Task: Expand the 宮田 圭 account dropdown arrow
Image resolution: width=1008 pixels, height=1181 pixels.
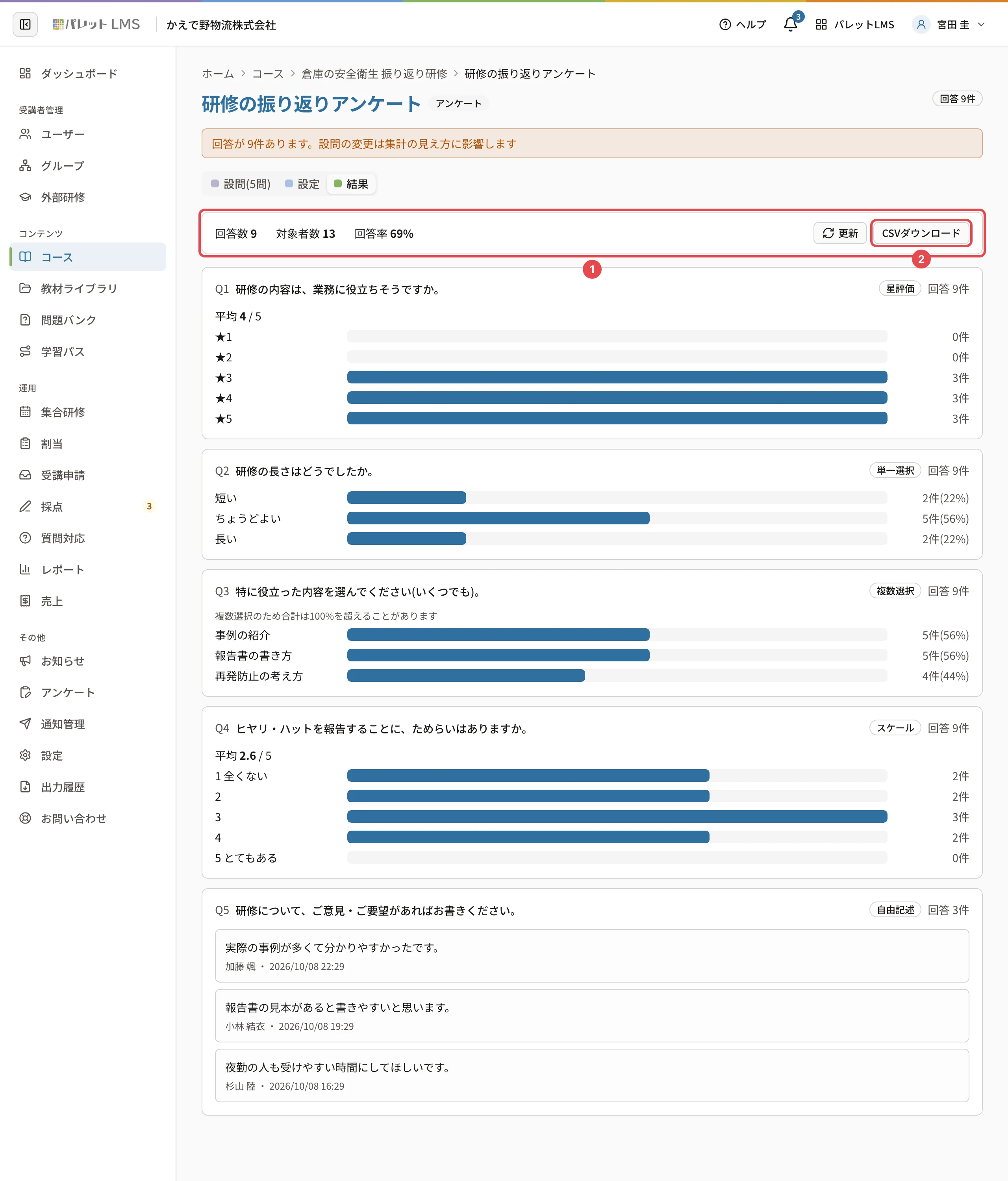Action: (981, 24)
